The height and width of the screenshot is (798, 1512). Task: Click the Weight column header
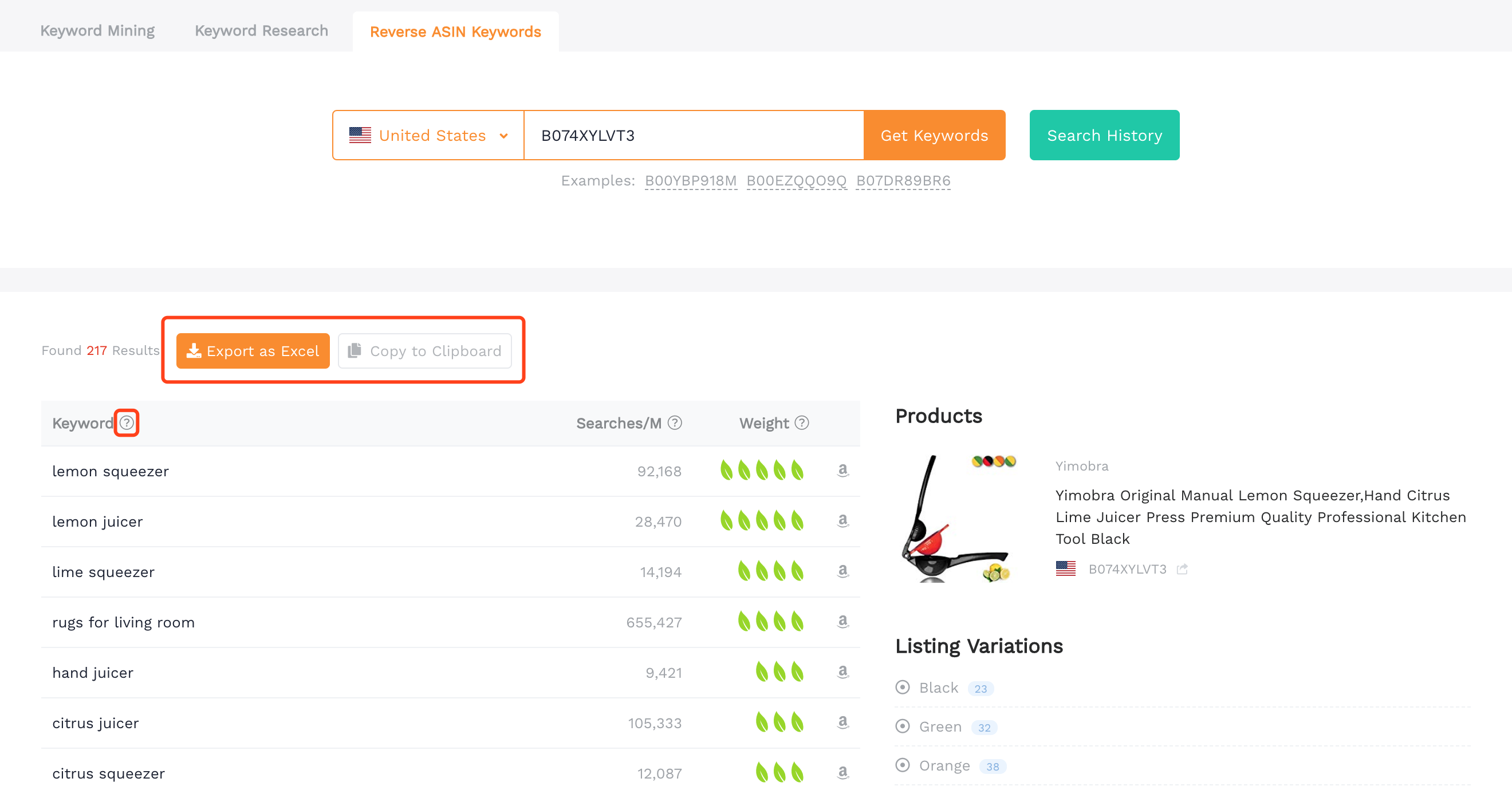click(x=763, y=423)
